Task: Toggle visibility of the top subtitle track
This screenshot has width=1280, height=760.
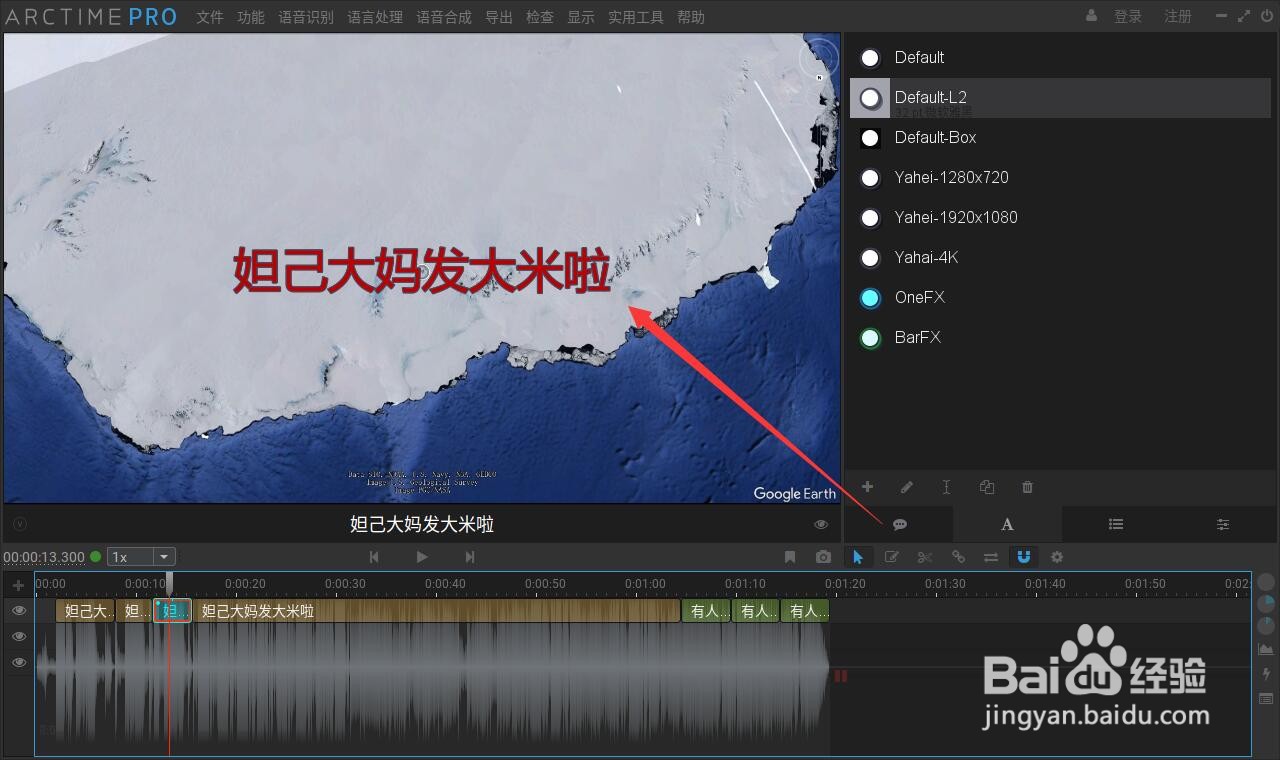Action: [x=19, y=611]
